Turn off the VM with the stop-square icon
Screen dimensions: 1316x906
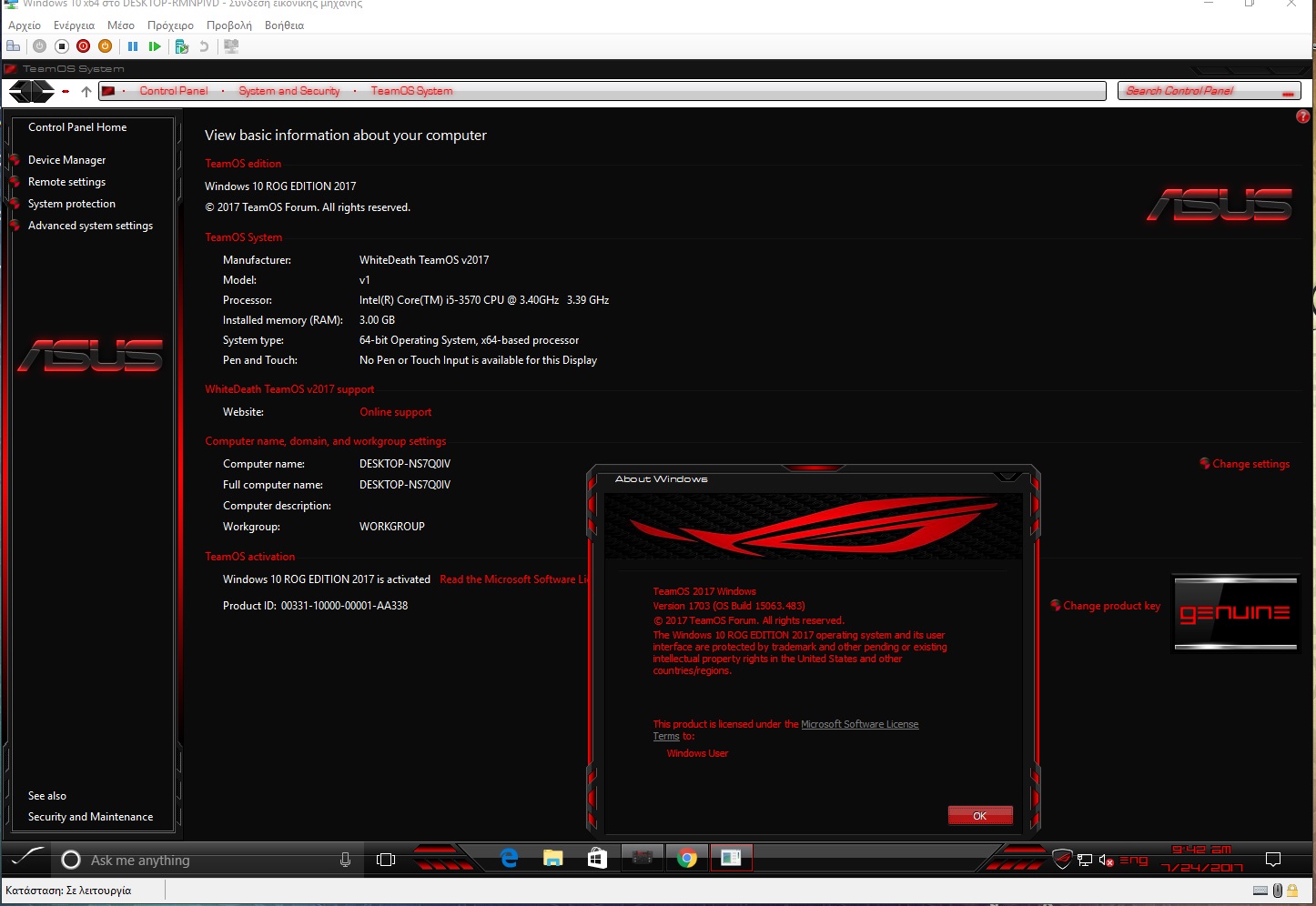pos(62,45)
